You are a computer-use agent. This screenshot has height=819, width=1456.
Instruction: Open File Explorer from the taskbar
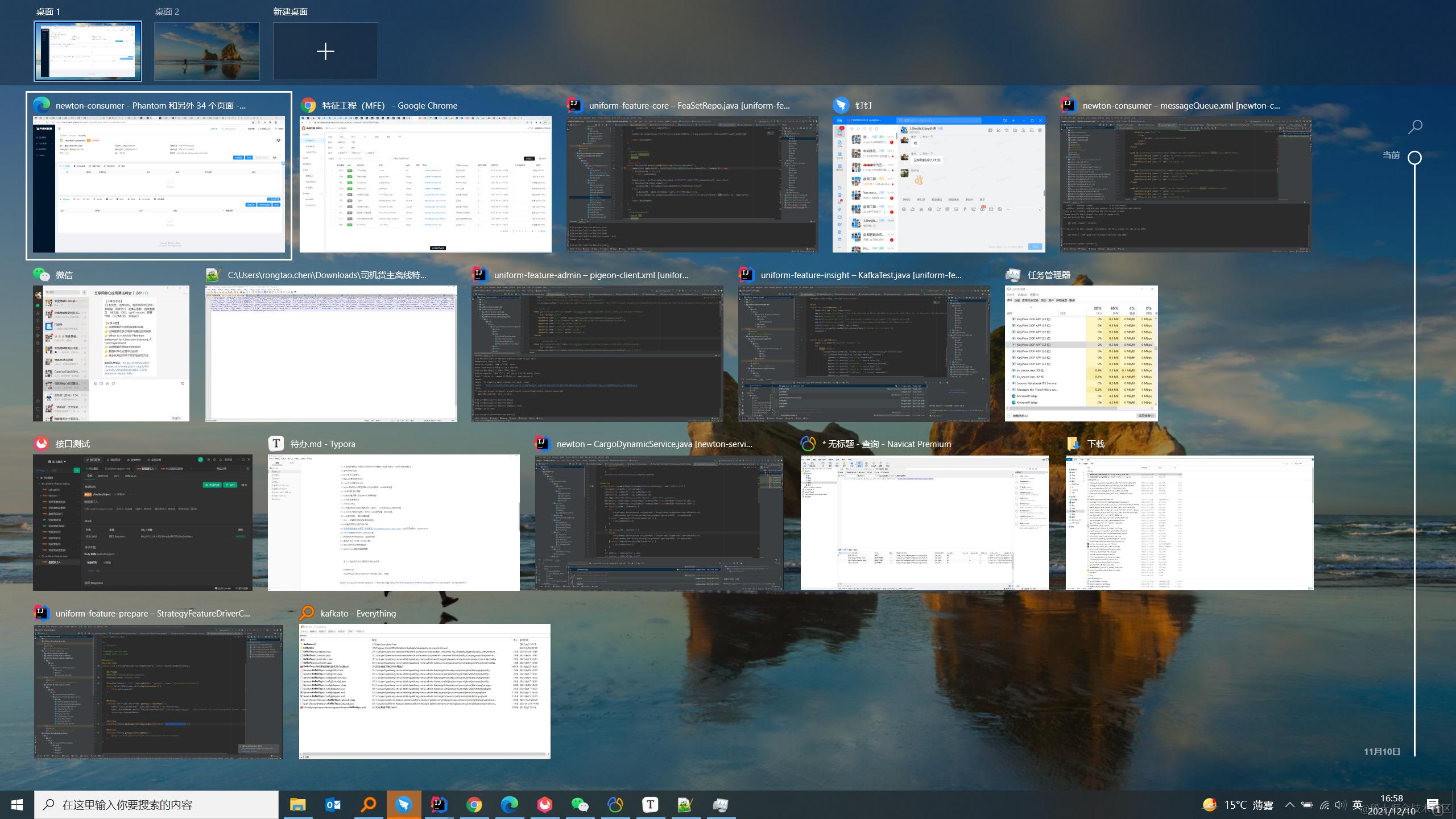[x=297, y=805]
